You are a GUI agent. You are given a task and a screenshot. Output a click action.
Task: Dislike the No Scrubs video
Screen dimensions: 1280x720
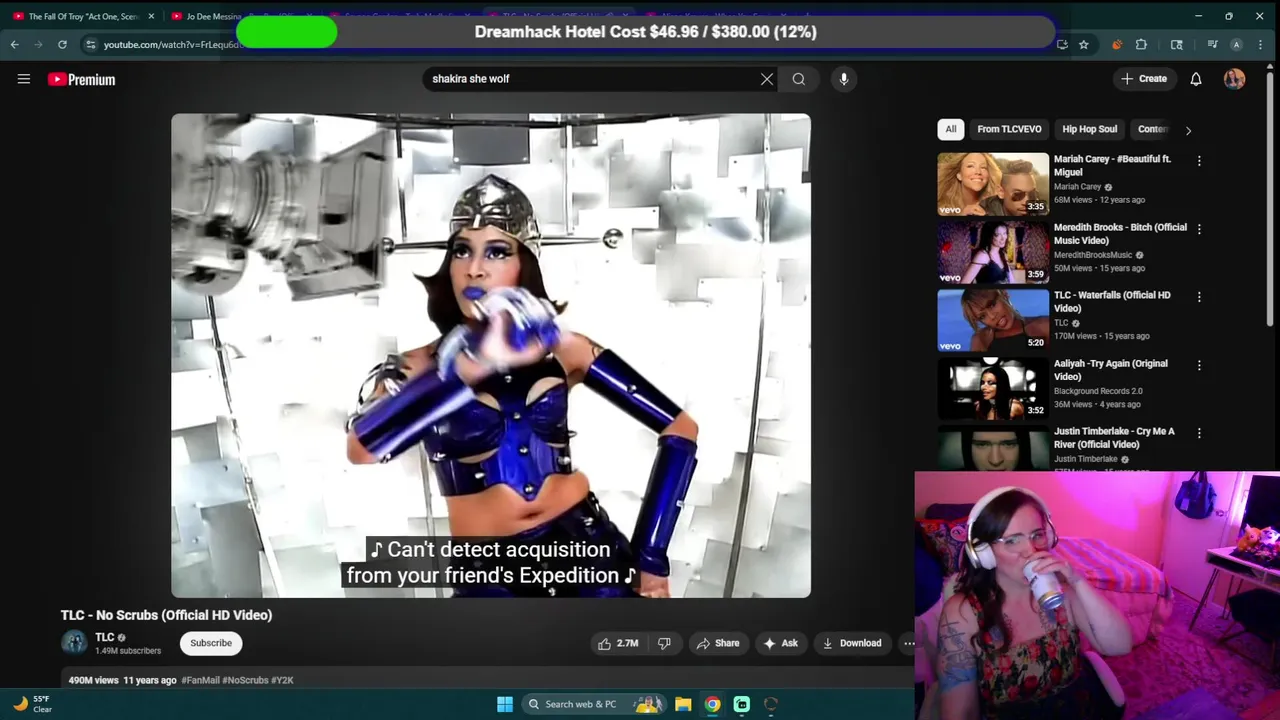coord(664,643)
